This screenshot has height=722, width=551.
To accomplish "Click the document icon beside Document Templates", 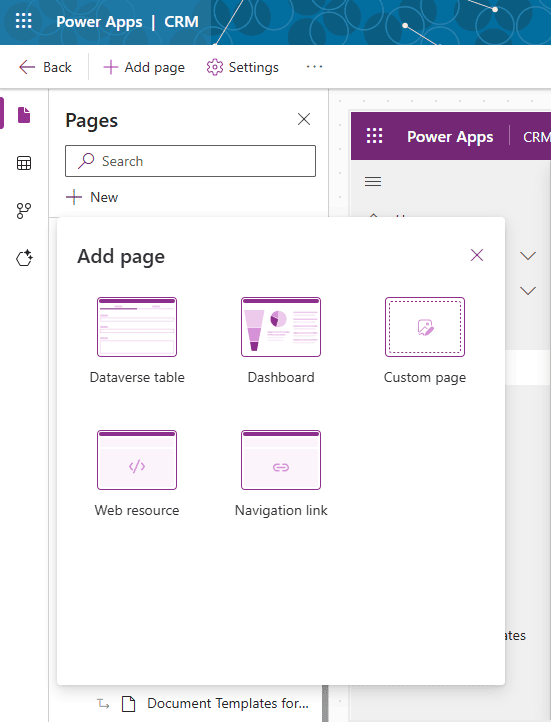I will (128, 704).
